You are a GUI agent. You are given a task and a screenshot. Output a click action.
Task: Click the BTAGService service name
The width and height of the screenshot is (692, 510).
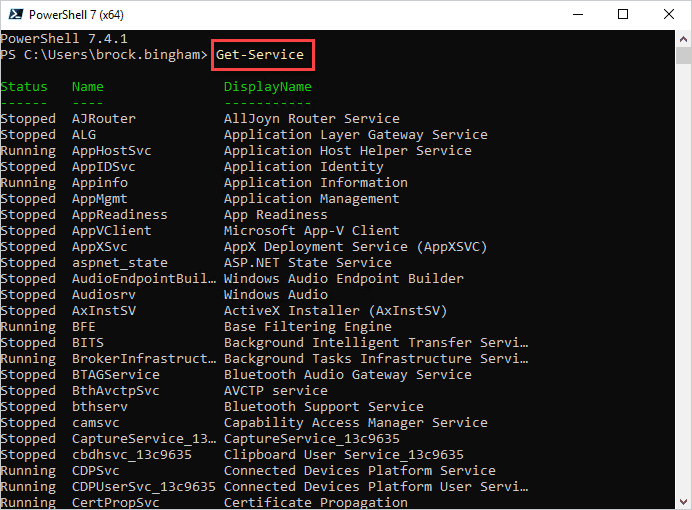tap(116, 375)
